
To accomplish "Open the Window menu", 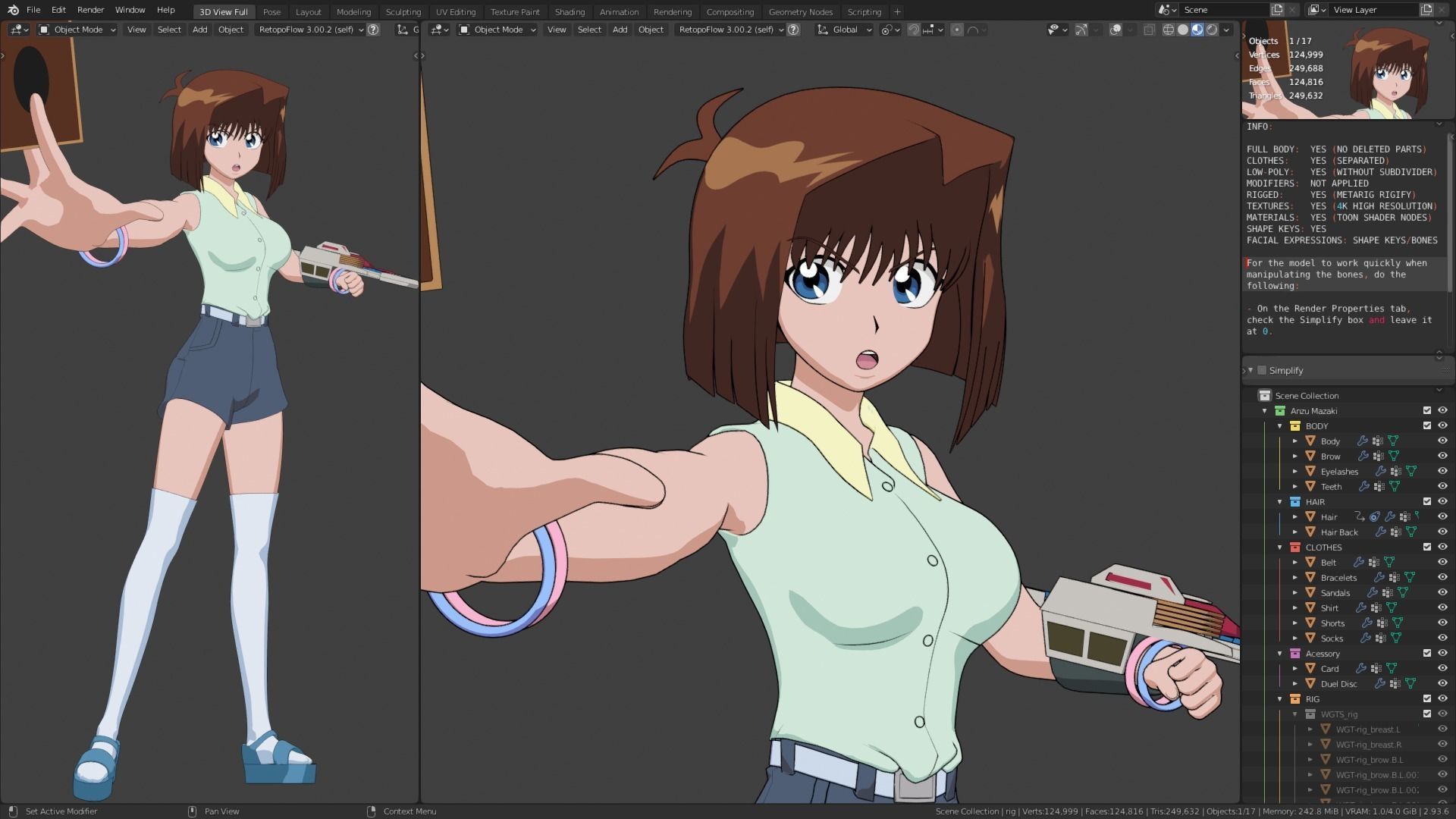I will [x=130, y=10].
